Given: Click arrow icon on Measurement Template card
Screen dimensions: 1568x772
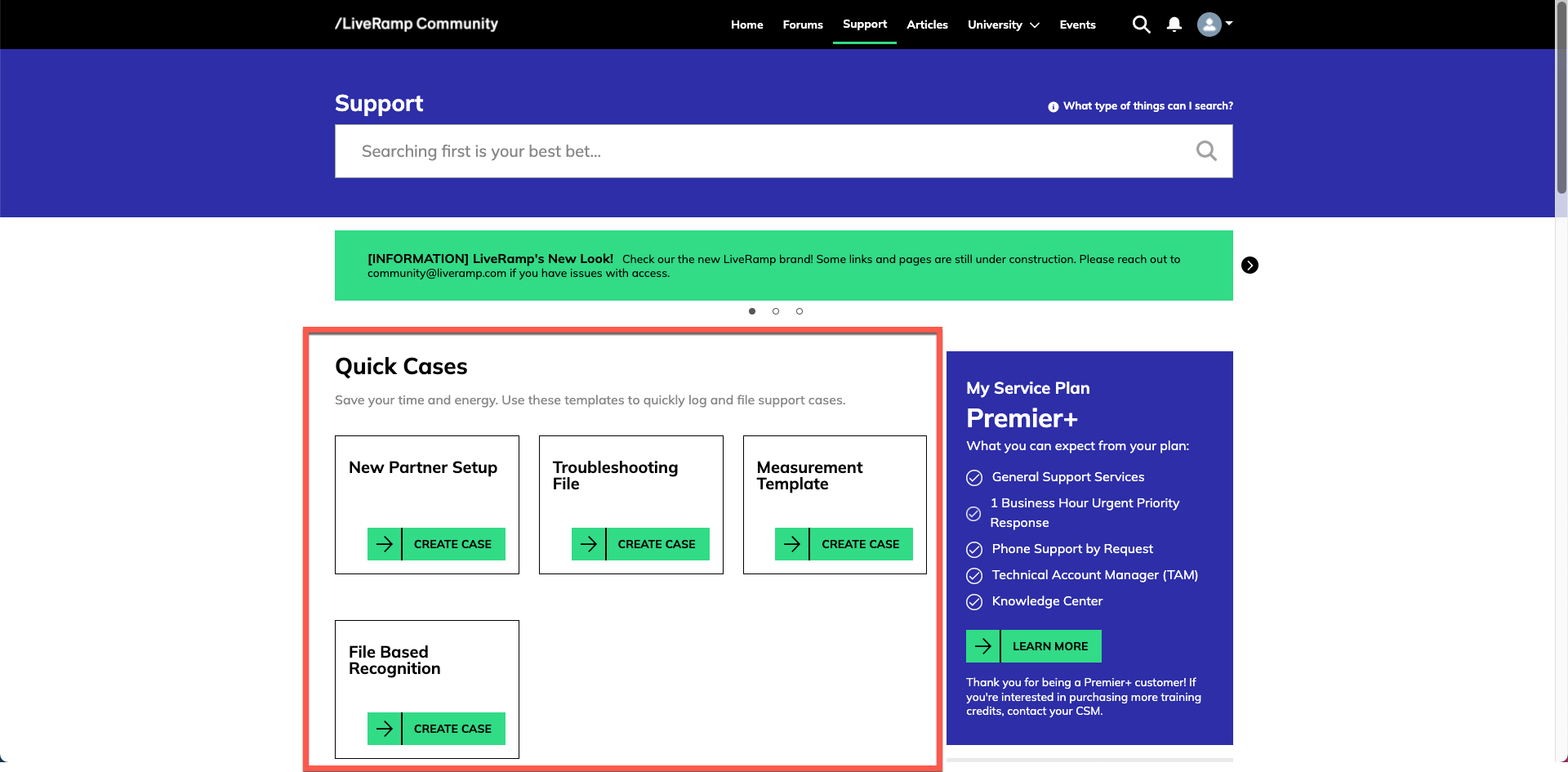Looking at the screenshot, I should pyautogui.click(x=792, y=544).
